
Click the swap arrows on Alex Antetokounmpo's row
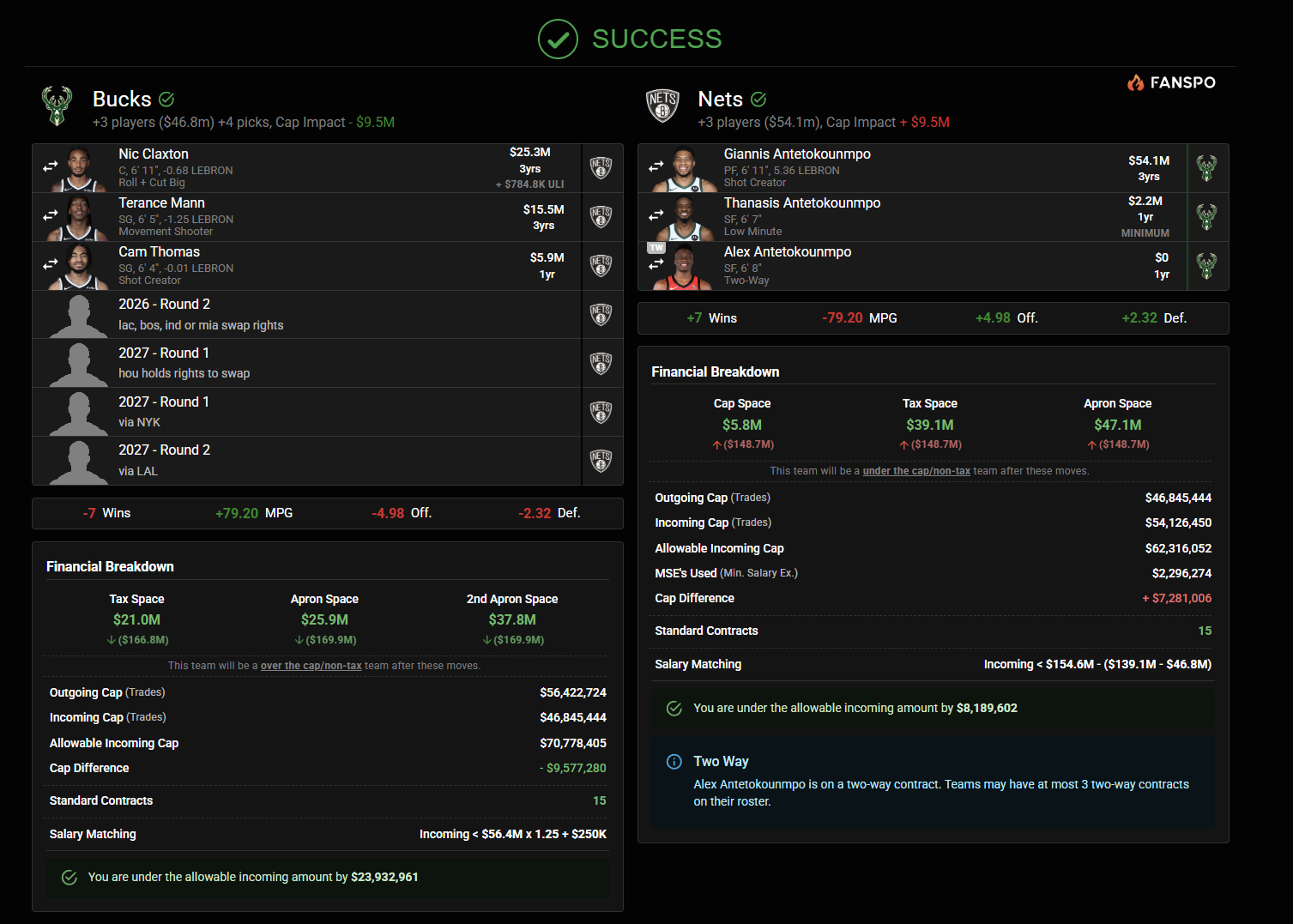coord(656,264)
